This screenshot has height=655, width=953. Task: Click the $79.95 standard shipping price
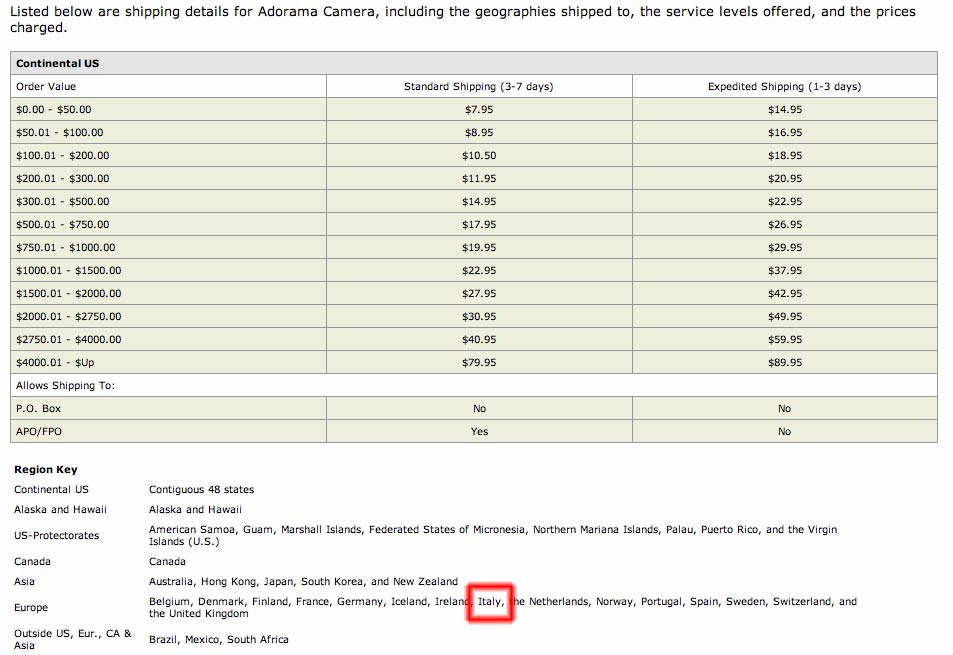coord(479,363)
